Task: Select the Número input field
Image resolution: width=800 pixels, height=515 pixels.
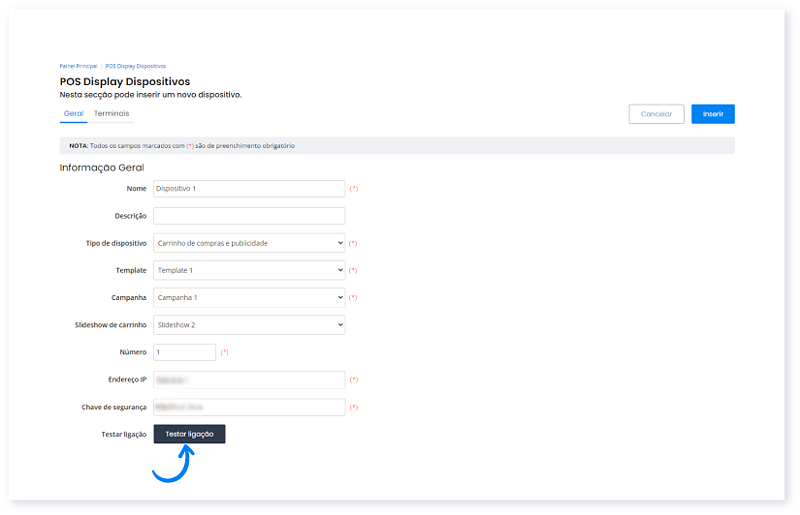Action: tap(184, 352)
